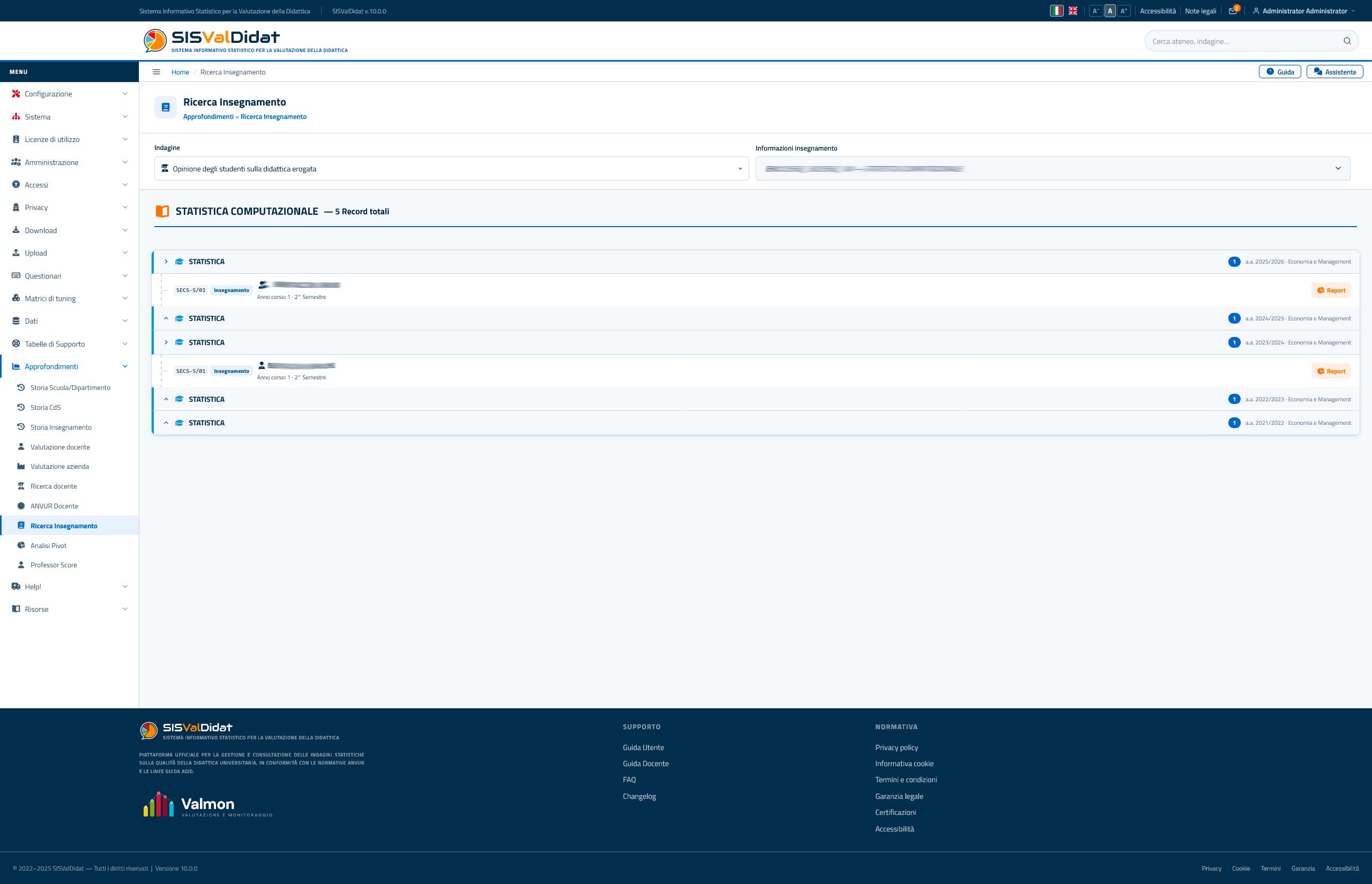This screenshot has width=1372, height=884.
Task: Switch language to English flag
Action: point(1072,11)
